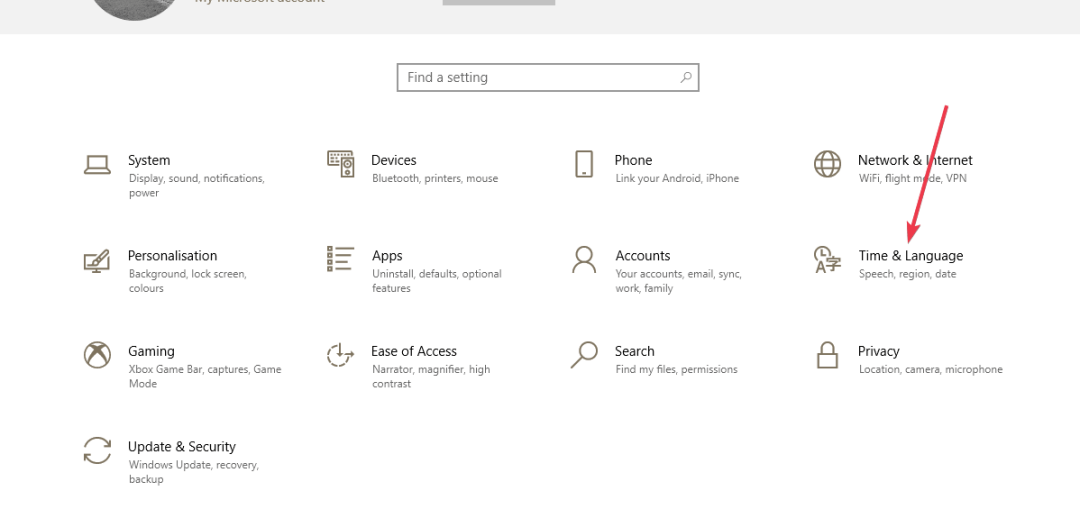Click 'Speech, region, date' text
Screen dimensions: 1080x518
(x=908, y=274)
